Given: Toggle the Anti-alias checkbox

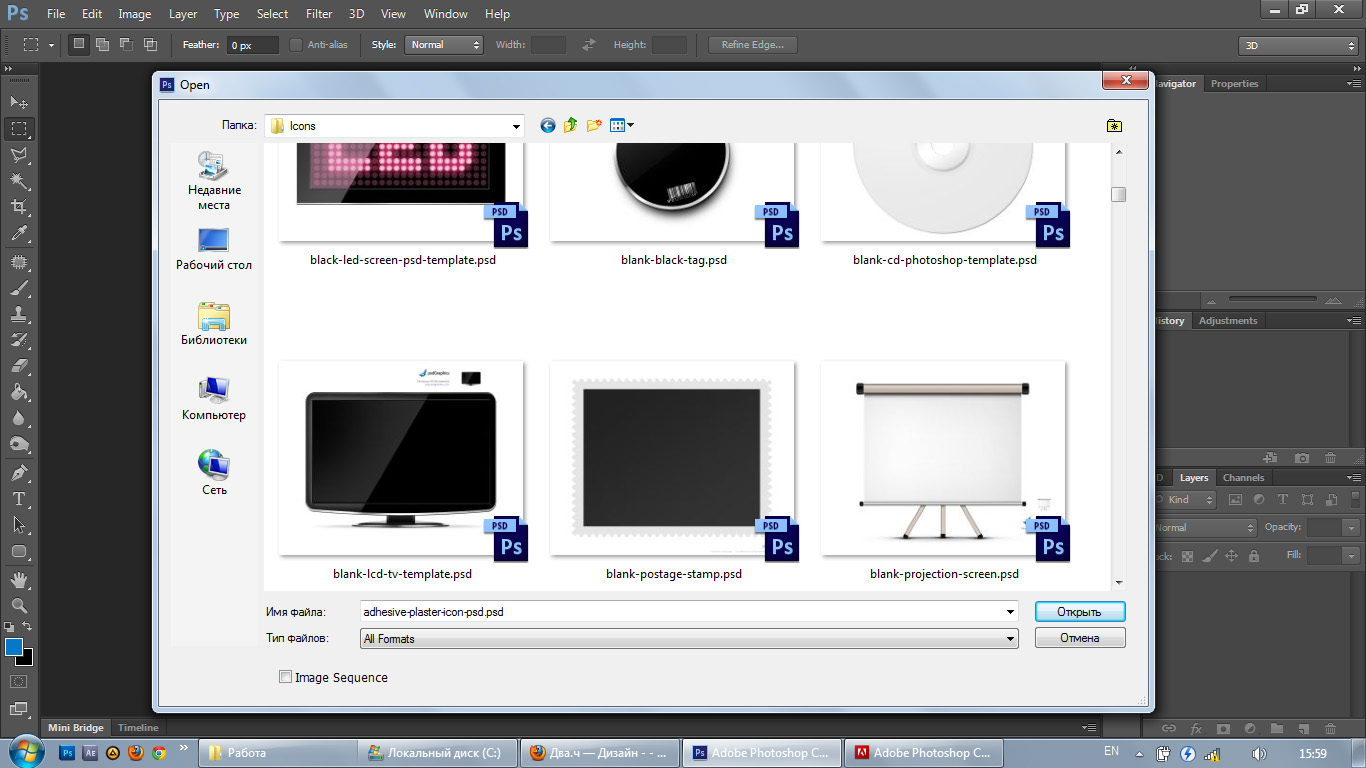Looking at the screenshot, I should (296, 45).
